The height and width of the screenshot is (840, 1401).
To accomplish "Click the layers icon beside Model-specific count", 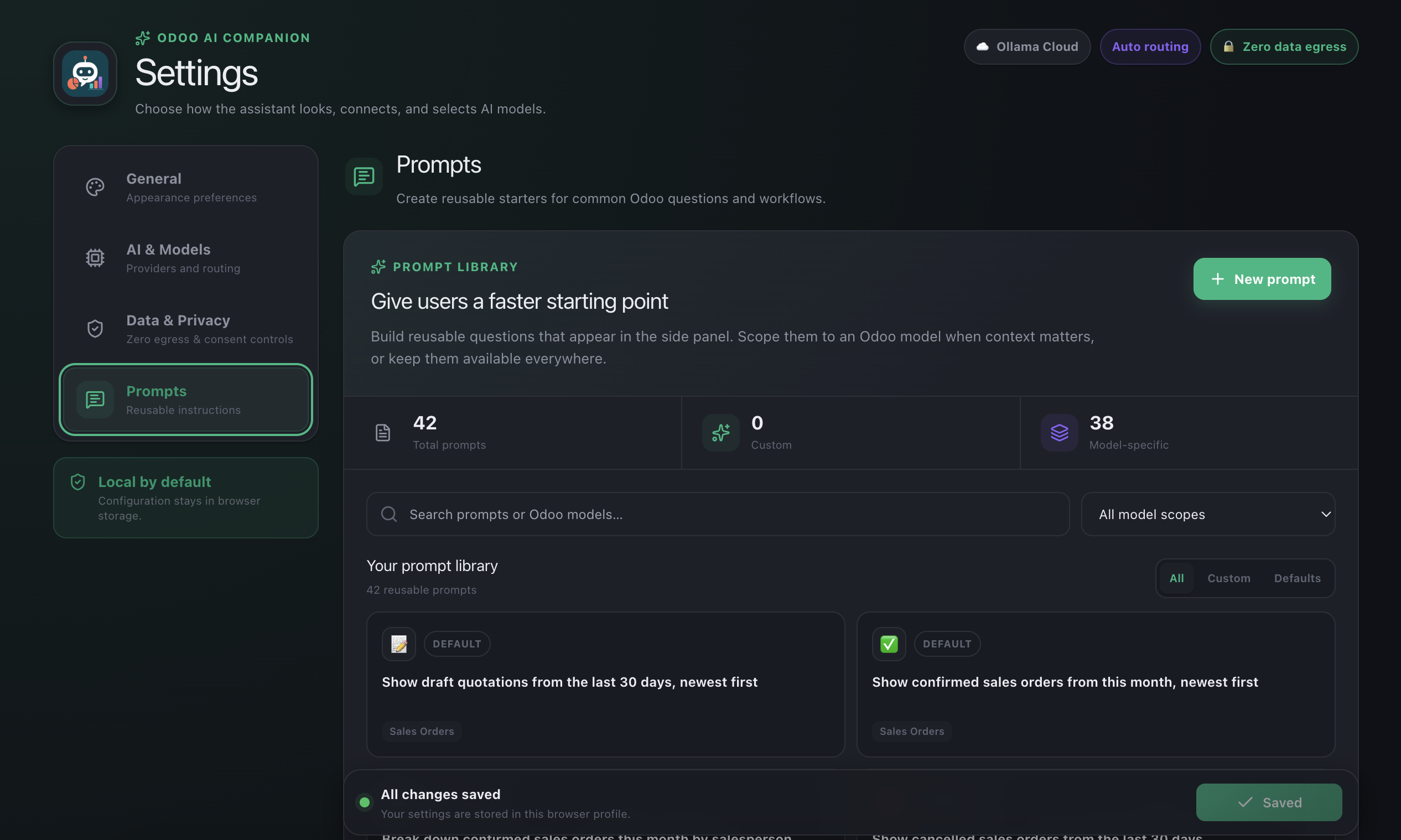I will click(x=1059, y=433).
